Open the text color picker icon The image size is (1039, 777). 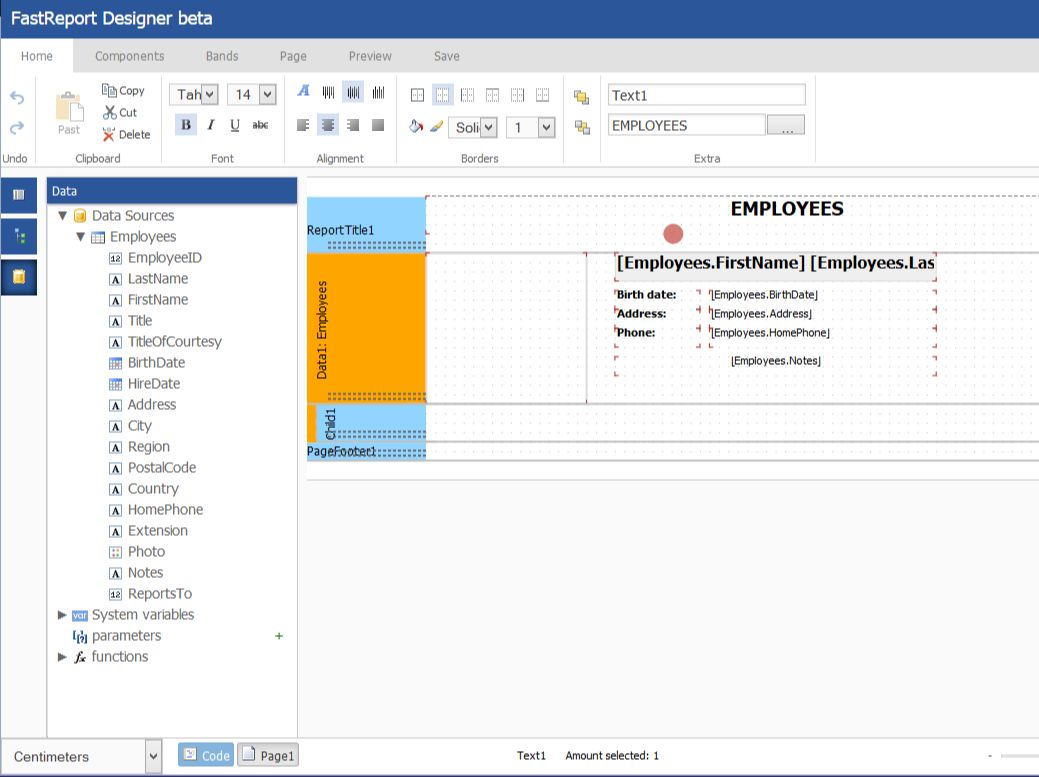coord(302,90)
